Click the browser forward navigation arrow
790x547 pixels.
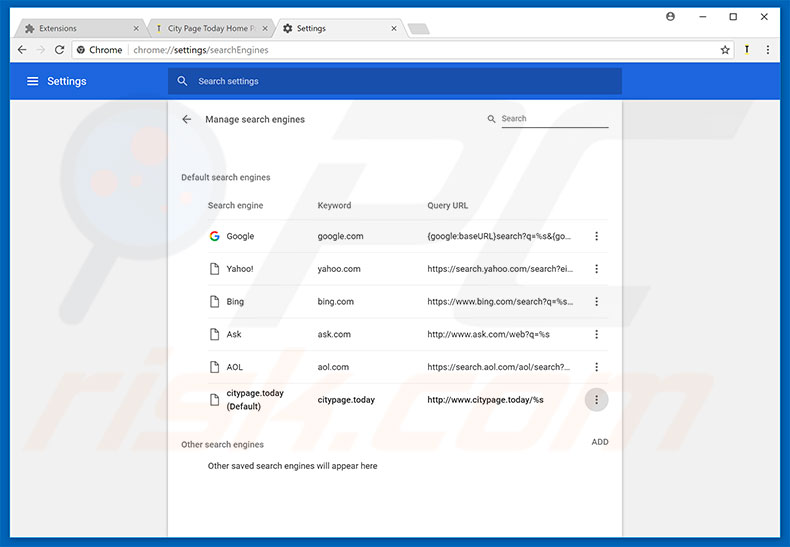click(41, 50)
